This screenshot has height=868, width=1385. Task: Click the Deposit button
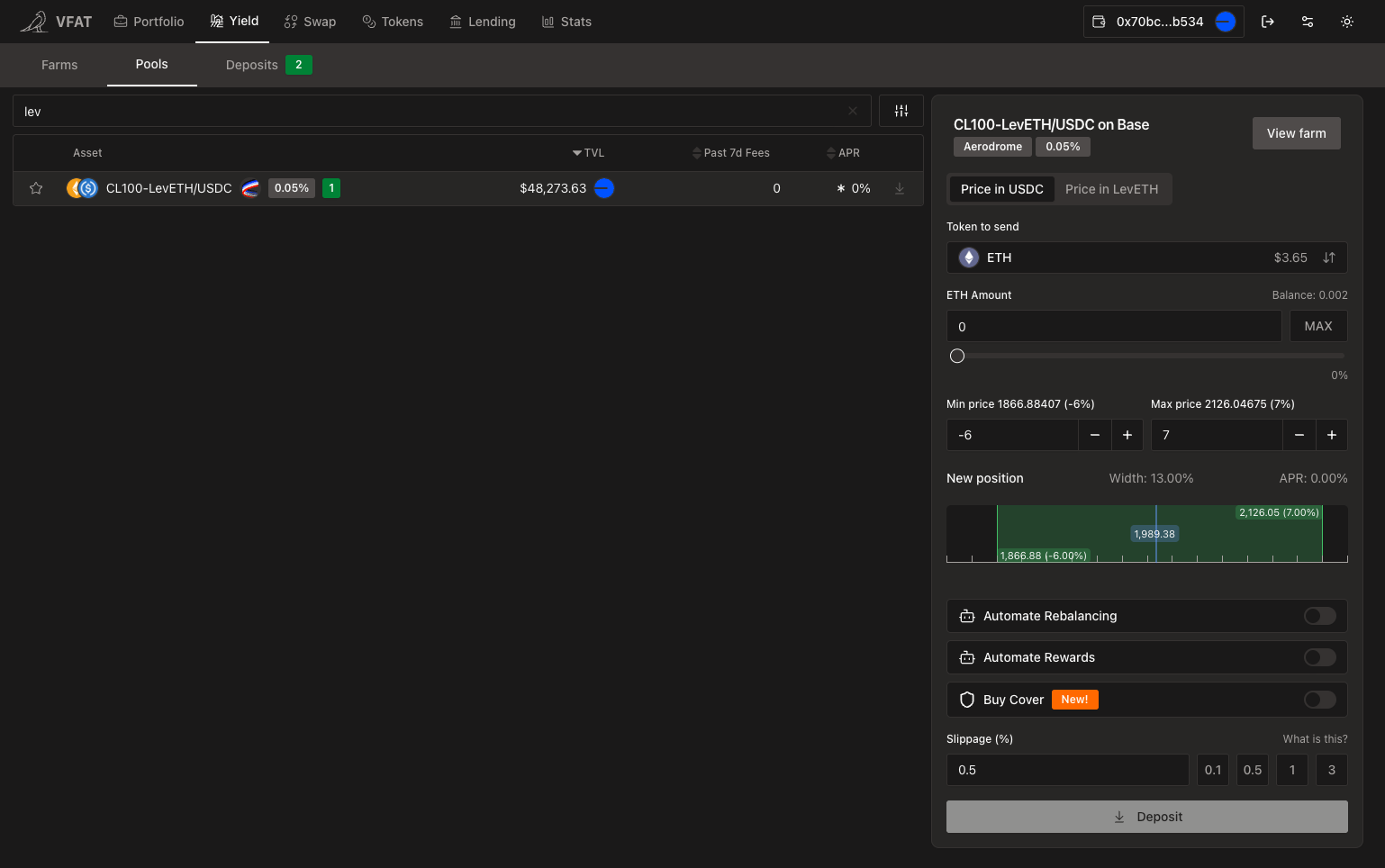[x=1147, y=817]
